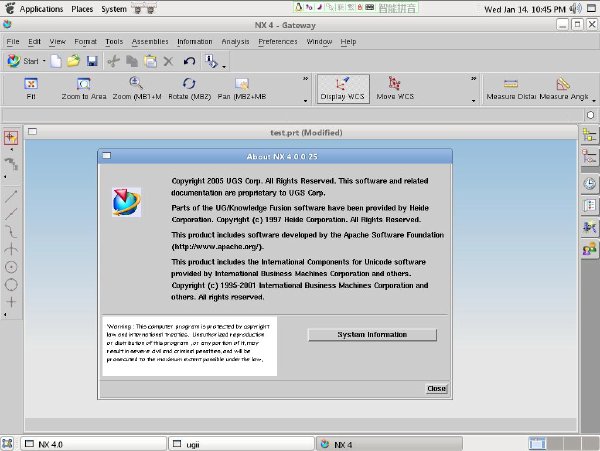Viewport: 600px width, 451px height.
Task: Click the workspace switcher first workspace
Action: pos(537,443)
